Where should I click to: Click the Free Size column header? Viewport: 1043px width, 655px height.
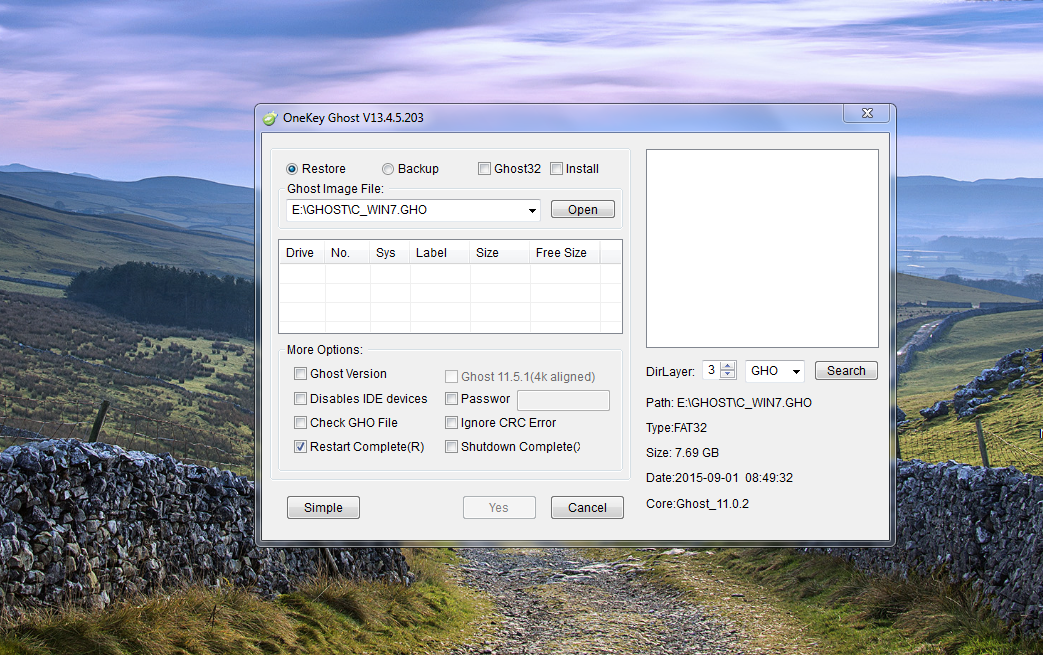pyautogui.click(x=565, y=253)
